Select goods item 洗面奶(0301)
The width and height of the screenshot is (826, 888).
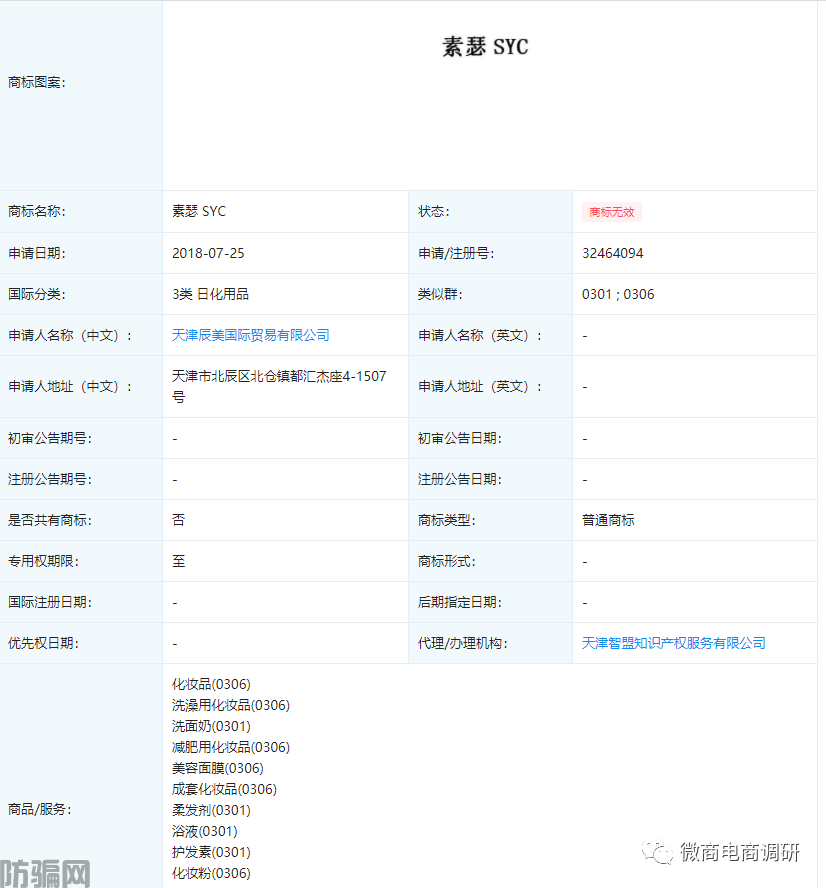[x=211, y=726]
